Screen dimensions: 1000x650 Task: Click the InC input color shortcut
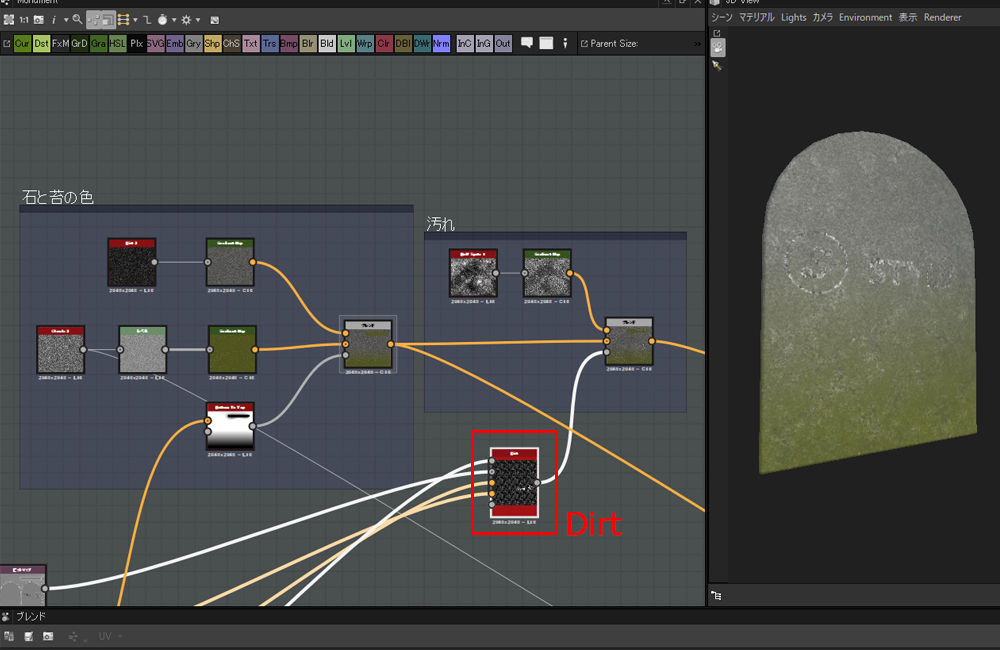pyautogui.click(x=465, y=43)
